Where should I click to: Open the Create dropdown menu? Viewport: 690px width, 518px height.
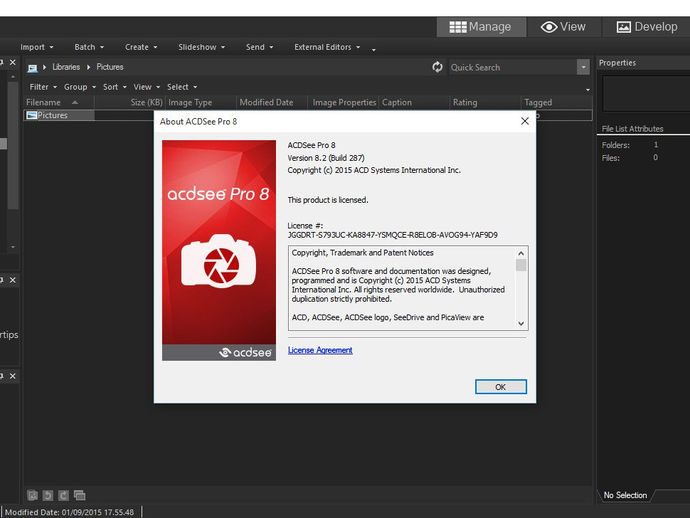click(141, 47)
